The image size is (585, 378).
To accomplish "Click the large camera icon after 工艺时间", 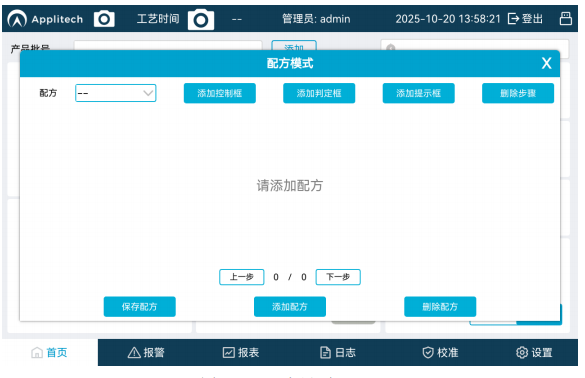I will click(201, 19).
